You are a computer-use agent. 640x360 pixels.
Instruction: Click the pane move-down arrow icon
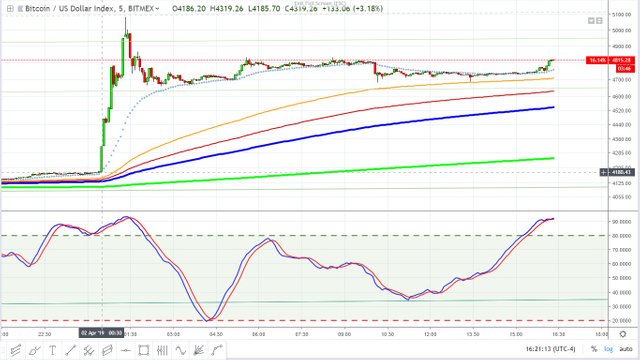point(591,21)
